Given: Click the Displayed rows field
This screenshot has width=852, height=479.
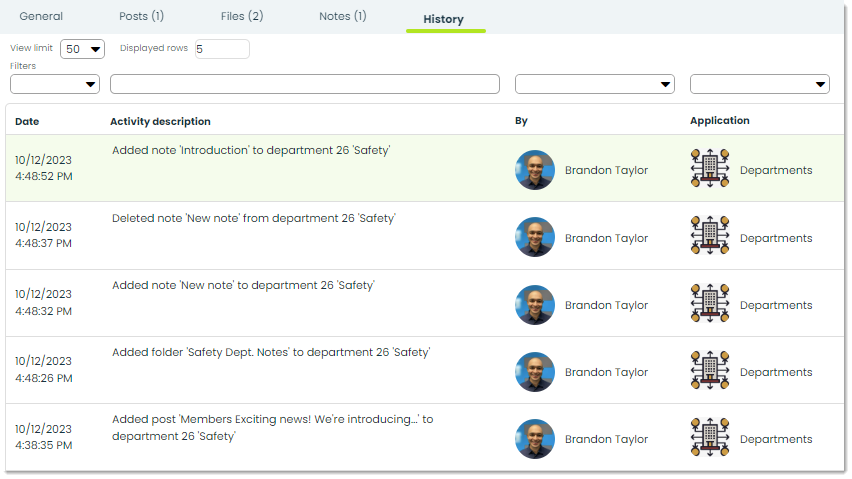Looking at the screenshot, I should (x=222, y=49).
